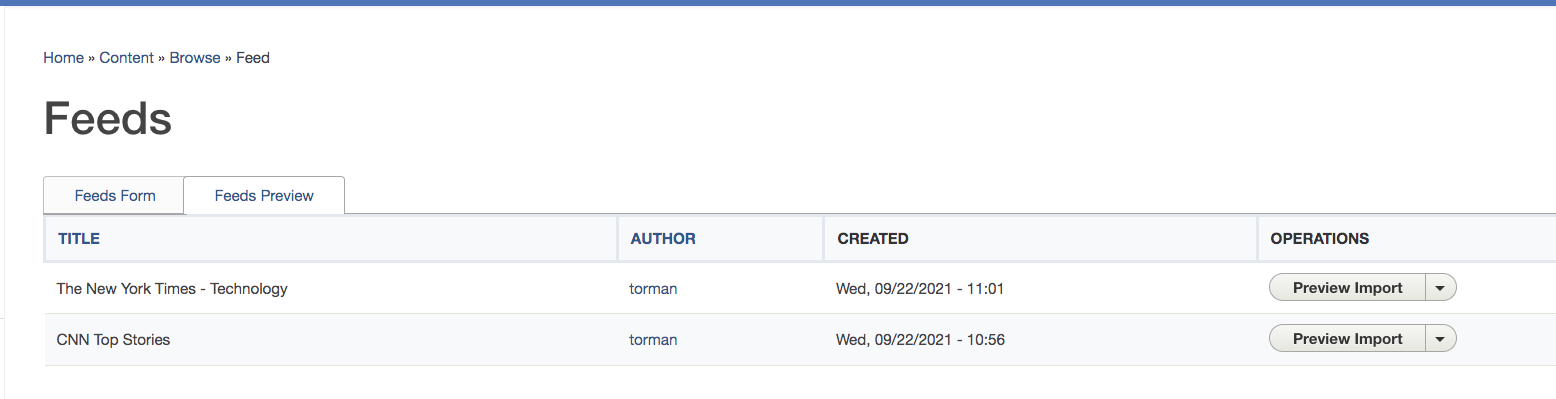
Task: Open the Feeds Form tab
Action: pyautogui.click(x=115, y=195)
